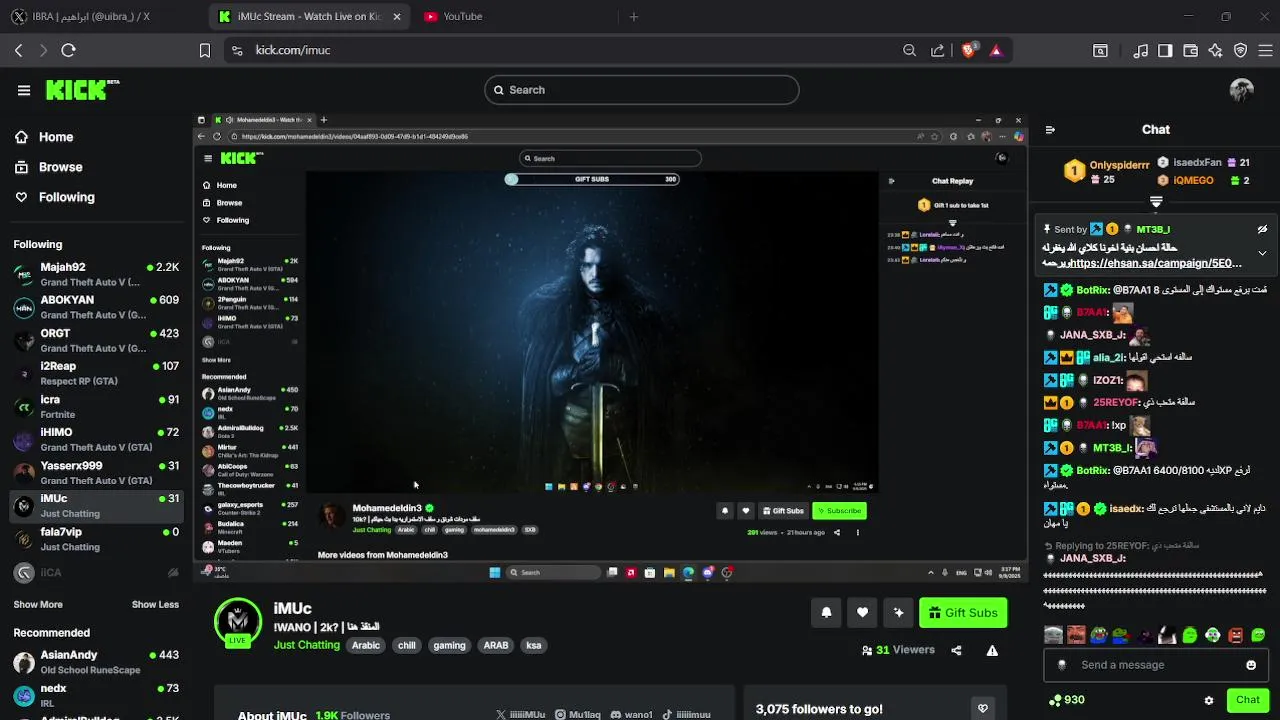The image size is (1280, 720).
Task: Open ORGT channel in Following list
Action: (96, 340)
